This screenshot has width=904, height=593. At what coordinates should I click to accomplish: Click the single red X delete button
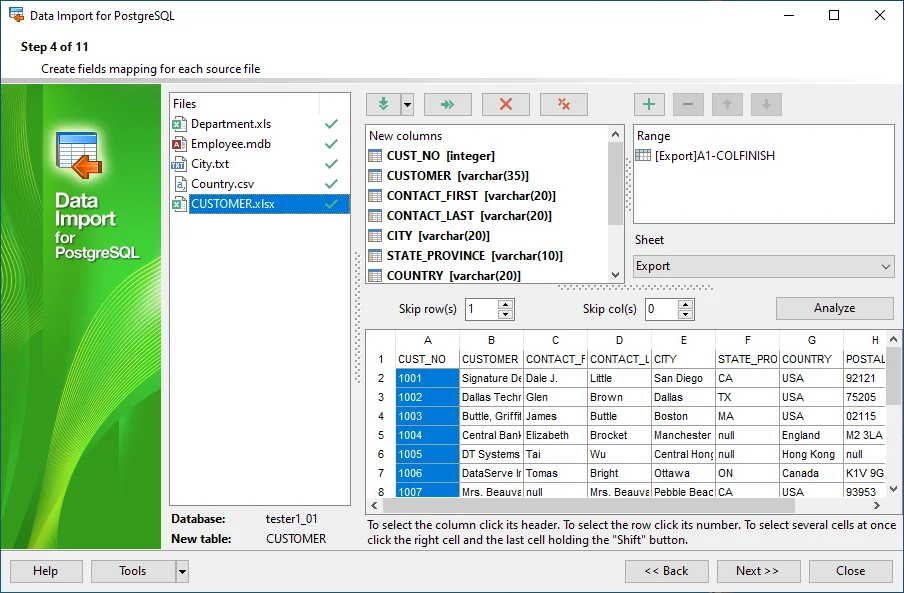505,104
